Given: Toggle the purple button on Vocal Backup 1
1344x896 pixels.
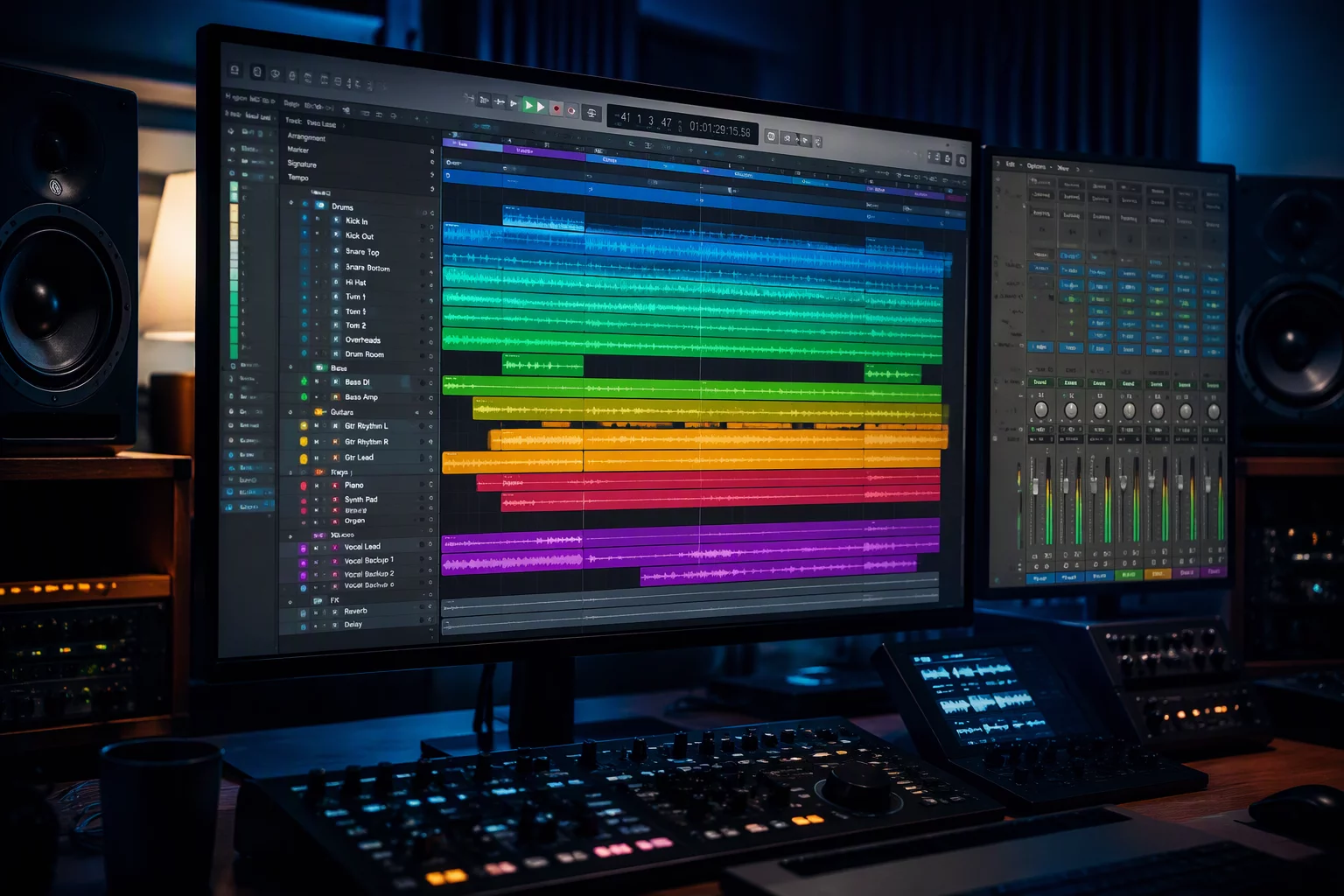Looking at the screenshot, I should pyautogui.click(x=304, y=561).
